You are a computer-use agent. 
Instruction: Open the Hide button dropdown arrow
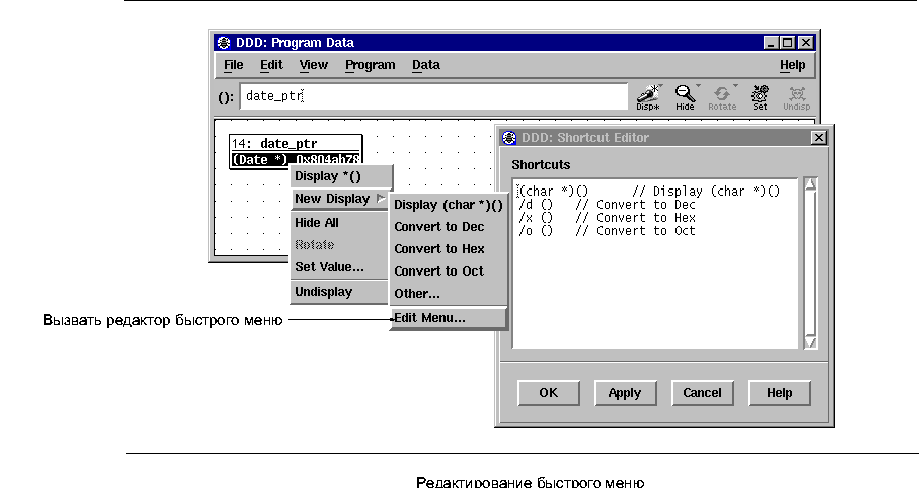pyautogui.click(x=698, y=86)
